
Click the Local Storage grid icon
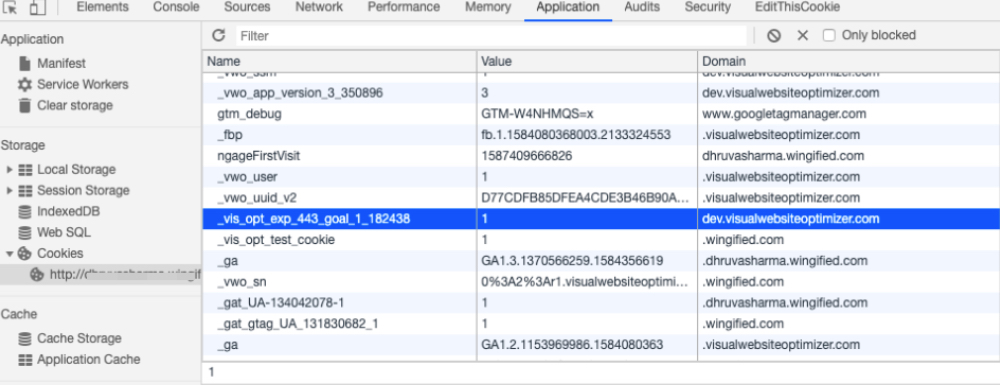[25, 170]
